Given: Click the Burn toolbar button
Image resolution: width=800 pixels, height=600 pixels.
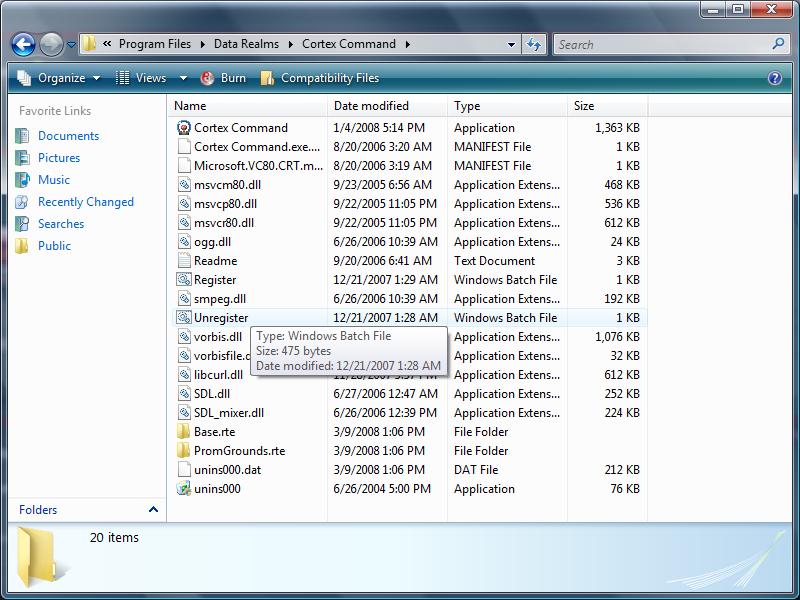Looking at the screenshot, I should (223, 78).
